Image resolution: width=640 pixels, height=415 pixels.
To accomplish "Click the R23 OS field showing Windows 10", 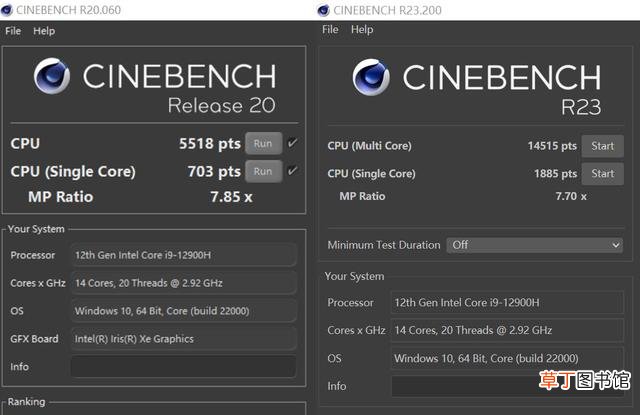I will (507, 358).
